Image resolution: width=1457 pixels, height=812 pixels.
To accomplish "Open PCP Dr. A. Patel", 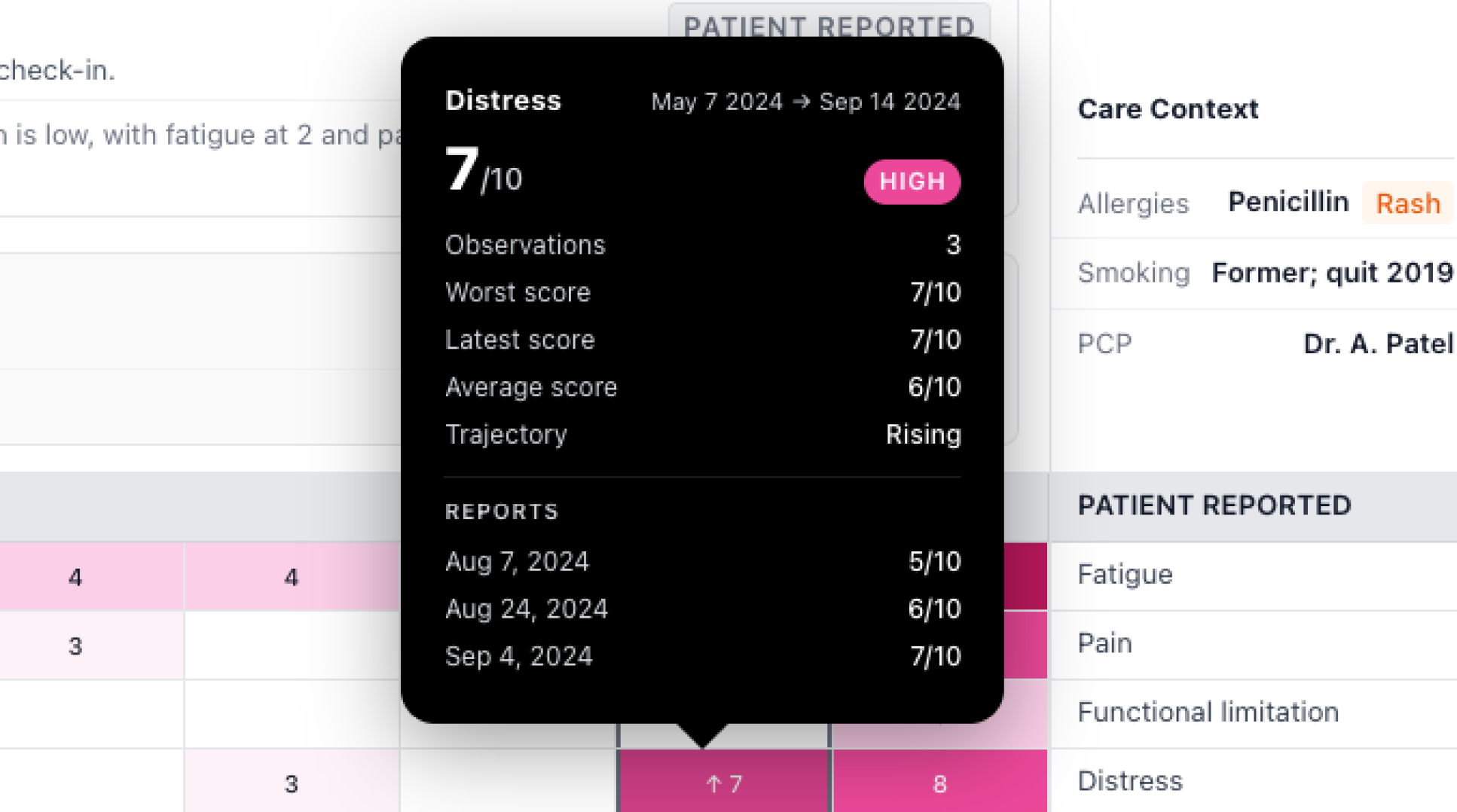I will (x=1377, y=343).
